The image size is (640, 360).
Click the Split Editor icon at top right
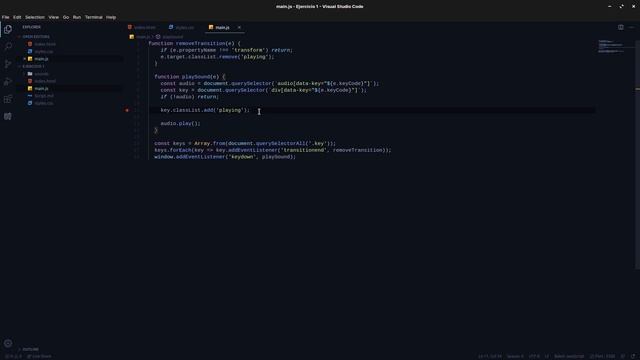(x=620, y=27)
